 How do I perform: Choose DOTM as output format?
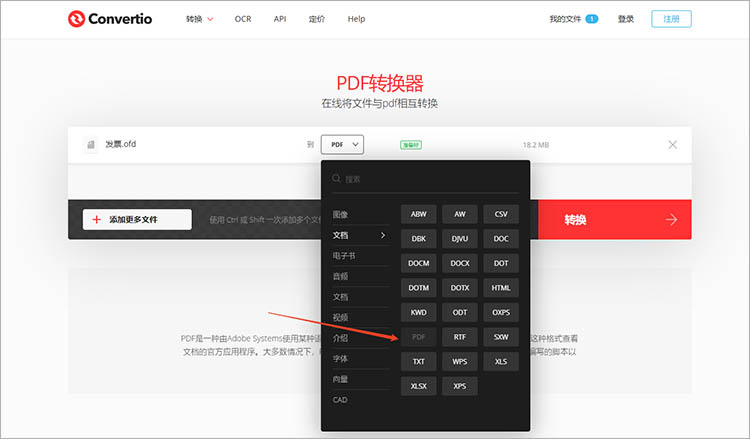tap(419, 288)
